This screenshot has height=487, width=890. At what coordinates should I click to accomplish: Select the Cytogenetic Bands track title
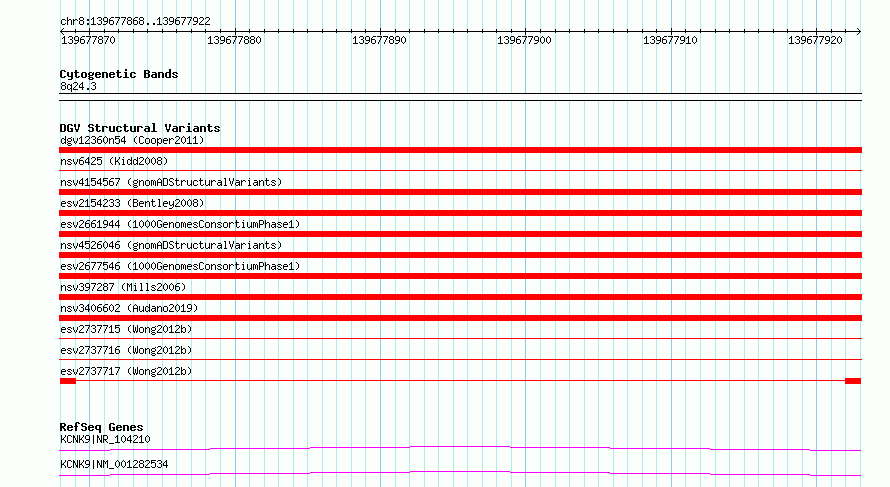(119, 74)
